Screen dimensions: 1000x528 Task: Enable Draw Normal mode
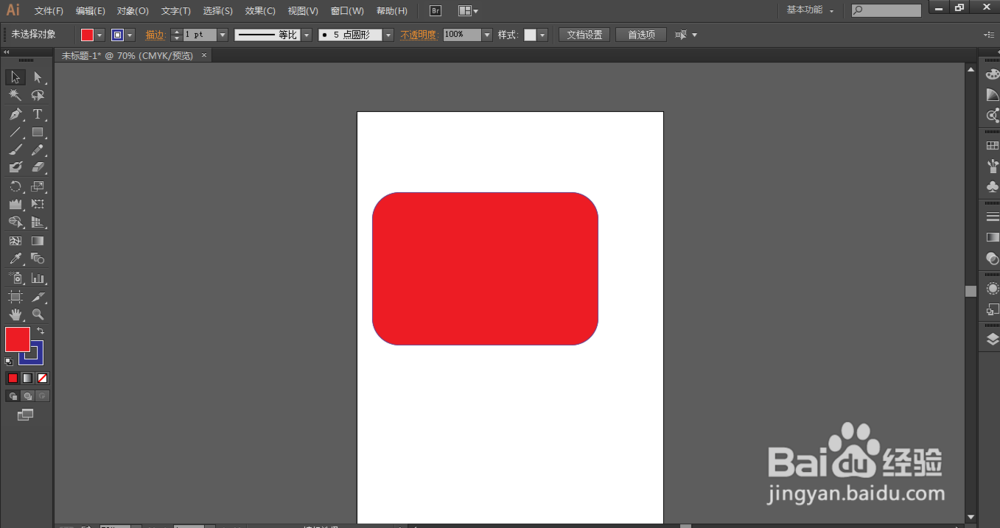point(13,396)
